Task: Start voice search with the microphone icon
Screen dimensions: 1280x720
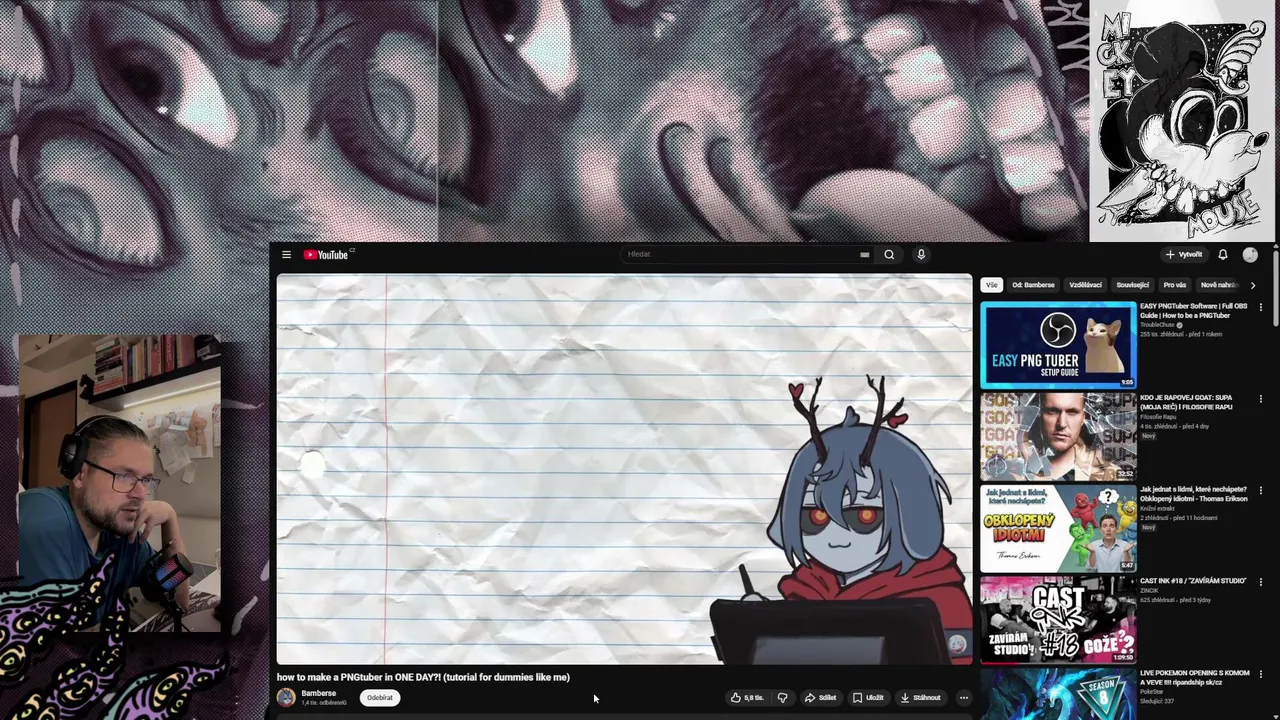Action: pyautogui.click(x=921, y=255)
